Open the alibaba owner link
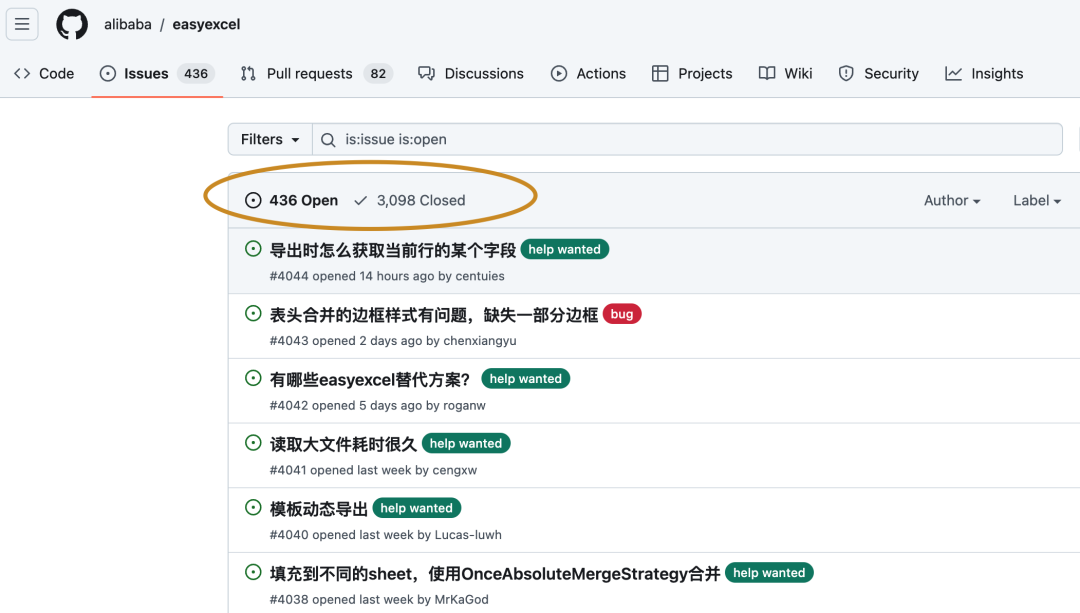The width and height of the screenshot is (1080, 613). pos(127,24)
